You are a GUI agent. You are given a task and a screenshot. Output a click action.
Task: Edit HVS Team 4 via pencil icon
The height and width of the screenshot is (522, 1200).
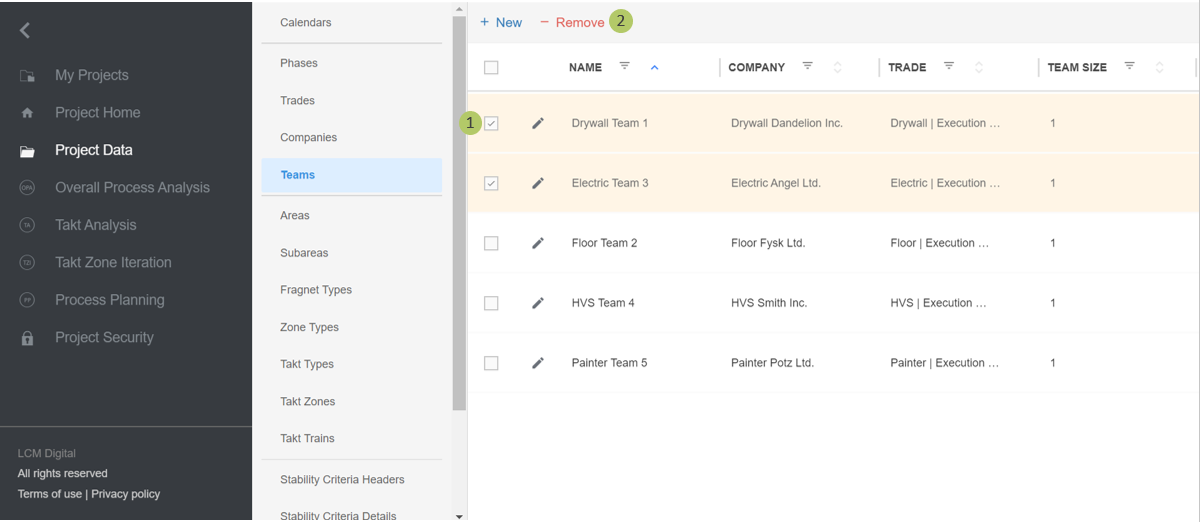(x=538, y=304)
